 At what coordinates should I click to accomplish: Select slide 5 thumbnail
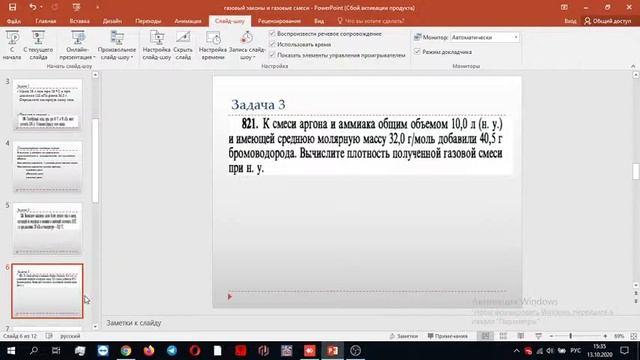(x=47, y=229)
